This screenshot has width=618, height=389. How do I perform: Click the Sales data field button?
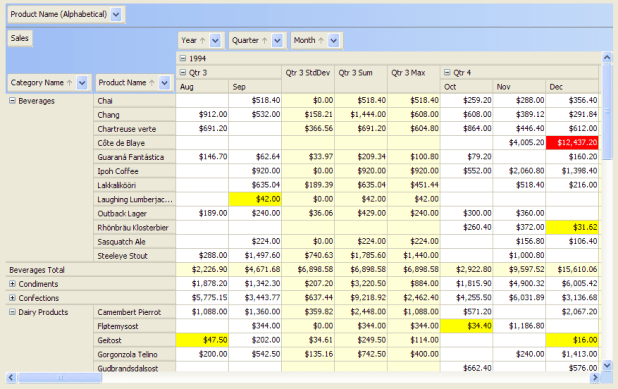click(20, 38)
